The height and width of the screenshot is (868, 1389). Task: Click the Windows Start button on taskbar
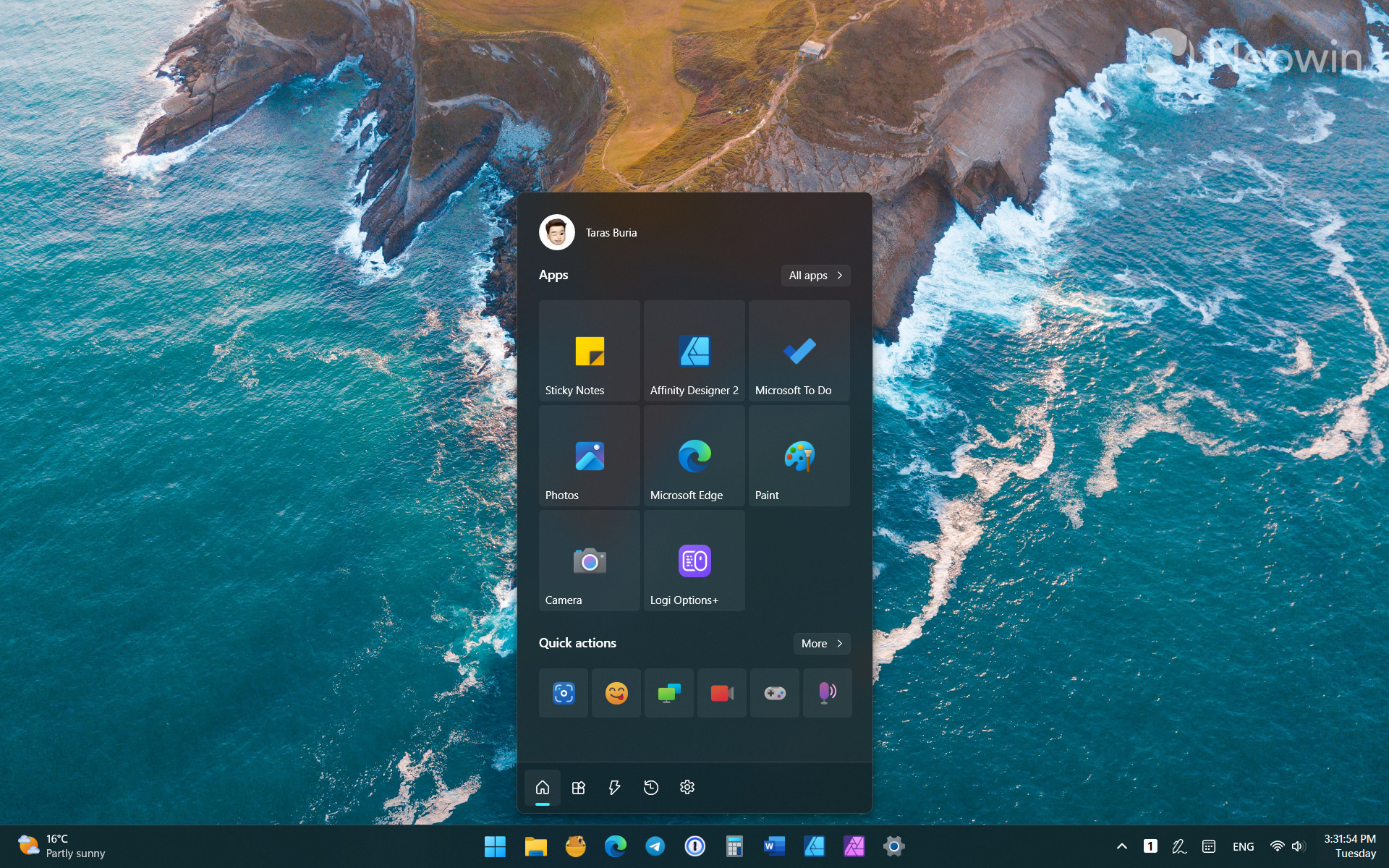[x=495, y=846]
